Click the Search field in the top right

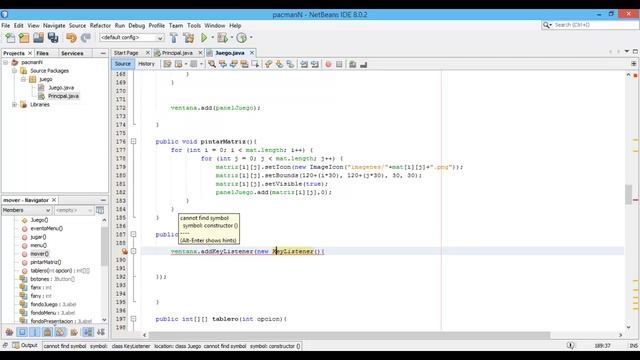tap(590, 25)
